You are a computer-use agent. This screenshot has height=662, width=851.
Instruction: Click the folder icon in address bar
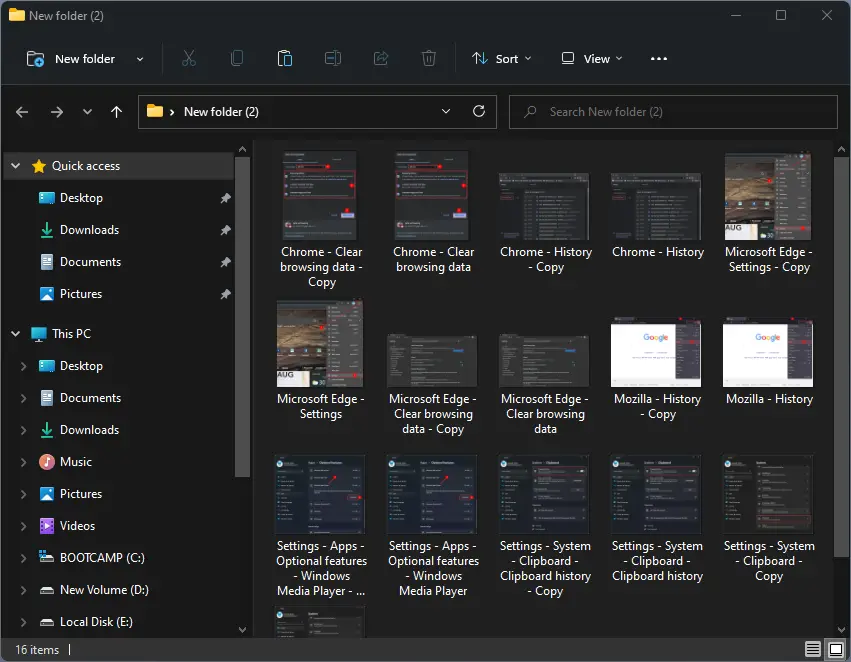click(x=155, y=111)
